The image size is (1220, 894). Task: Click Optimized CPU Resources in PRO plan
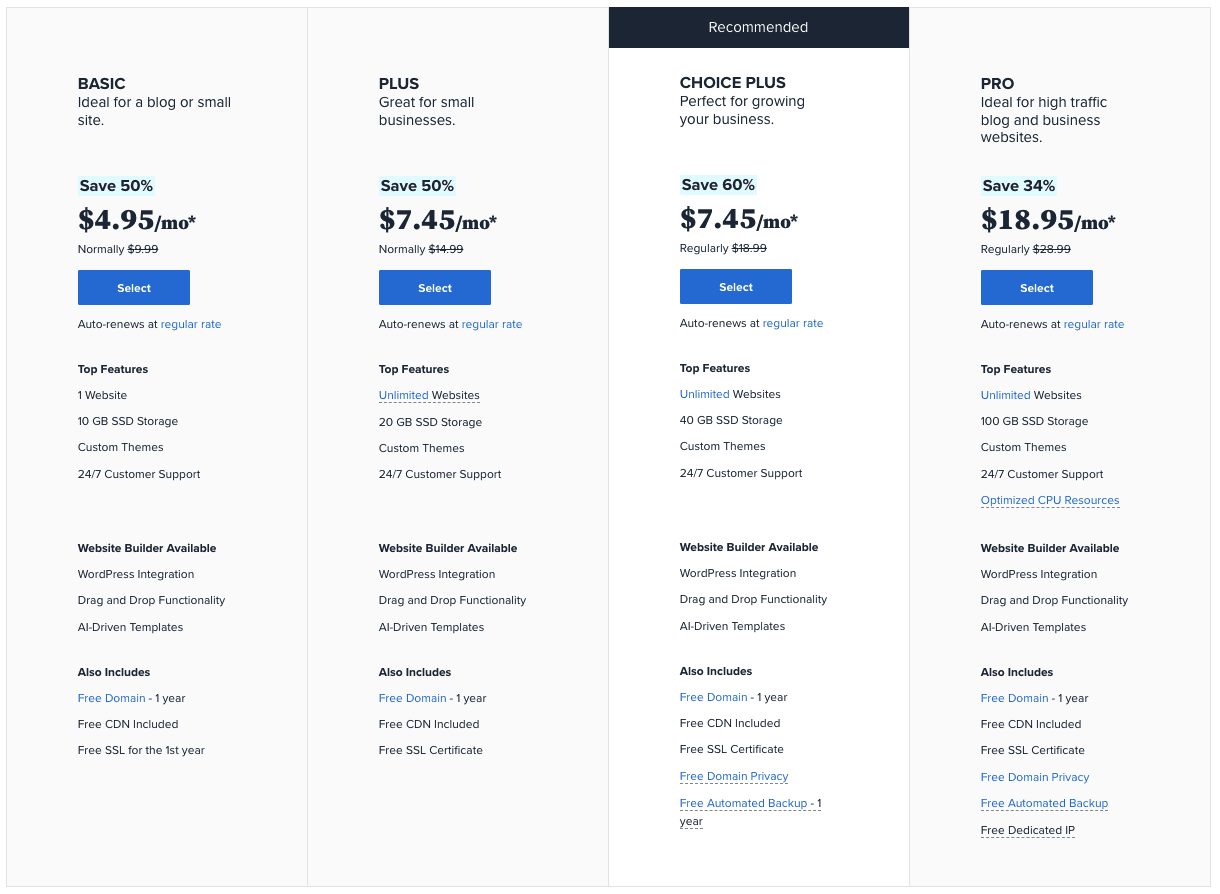click(x=1050, y=501)
